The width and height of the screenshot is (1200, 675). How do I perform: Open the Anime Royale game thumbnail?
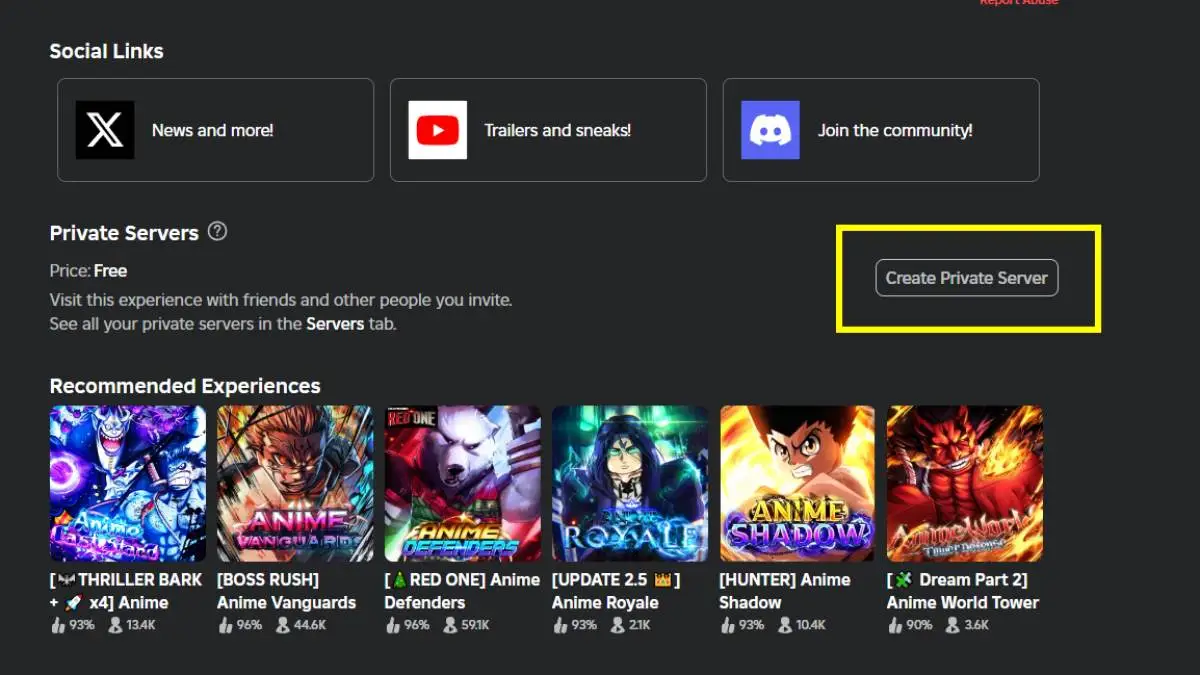pos(630,483)
